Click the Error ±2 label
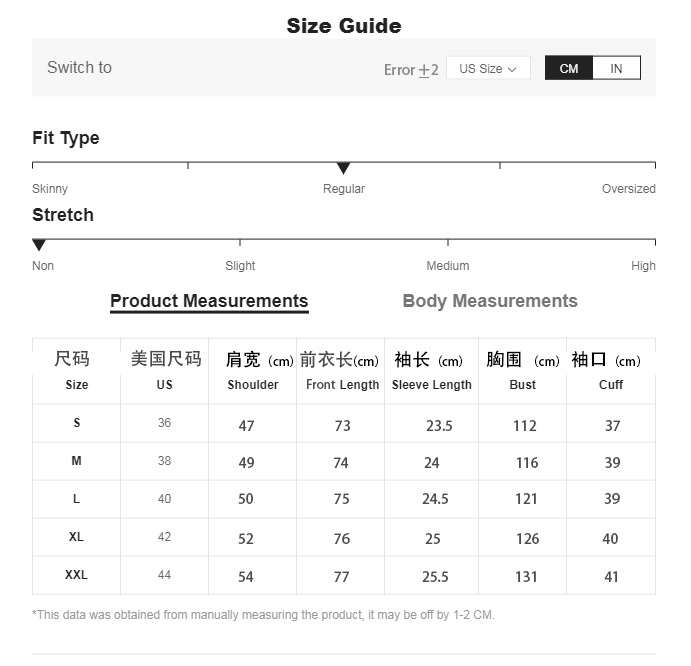The image size is (691, 666). [411, 69]
